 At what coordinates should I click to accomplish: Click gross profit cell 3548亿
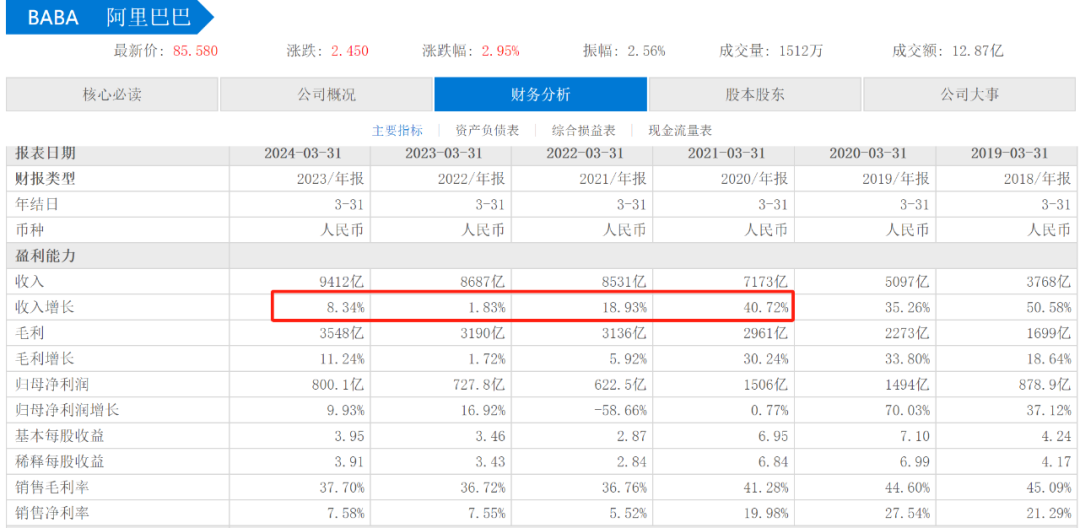pyautogui.click(x=343, y=333)
